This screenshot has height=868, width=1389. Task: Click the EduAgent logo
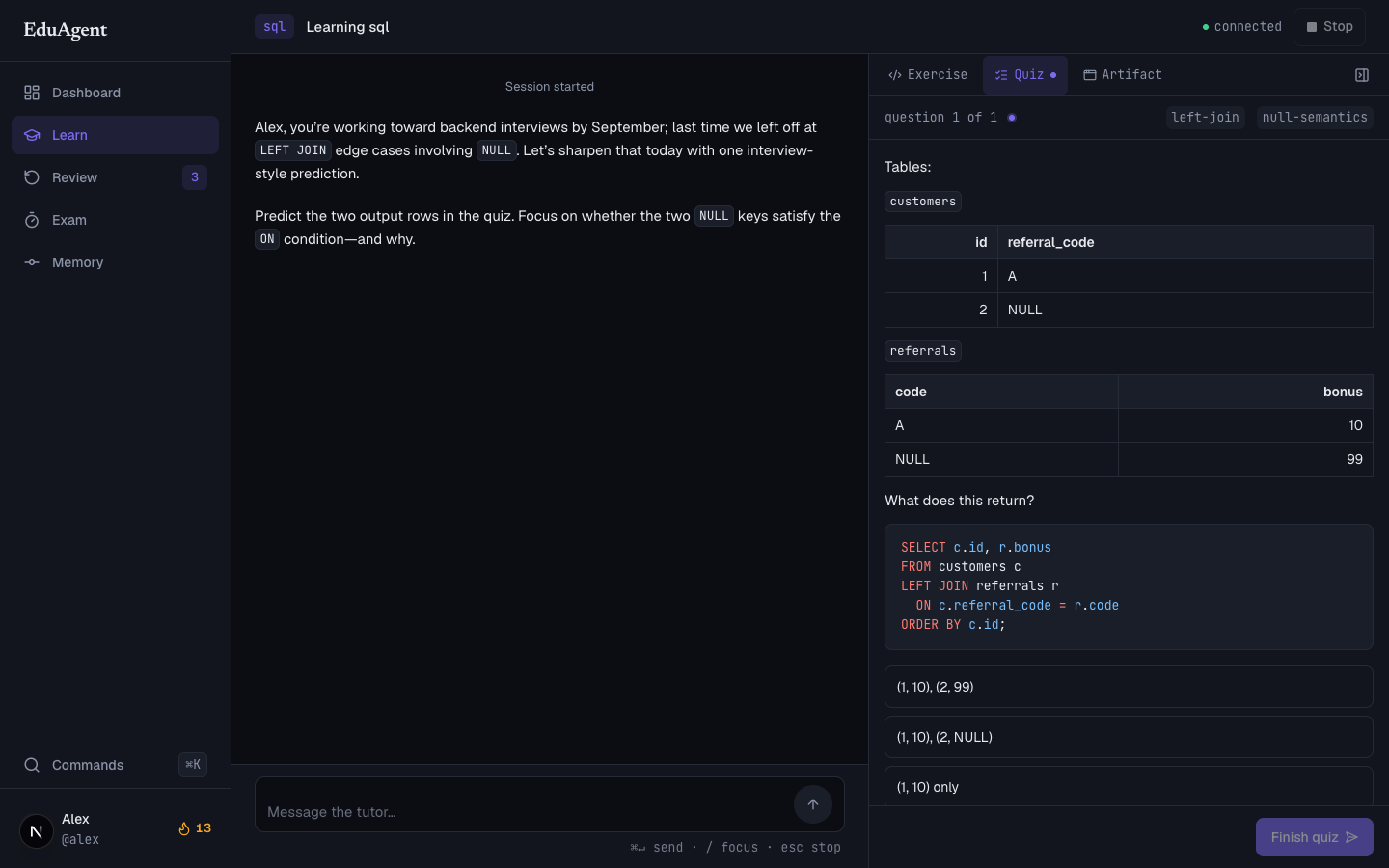tap(66, 30)
